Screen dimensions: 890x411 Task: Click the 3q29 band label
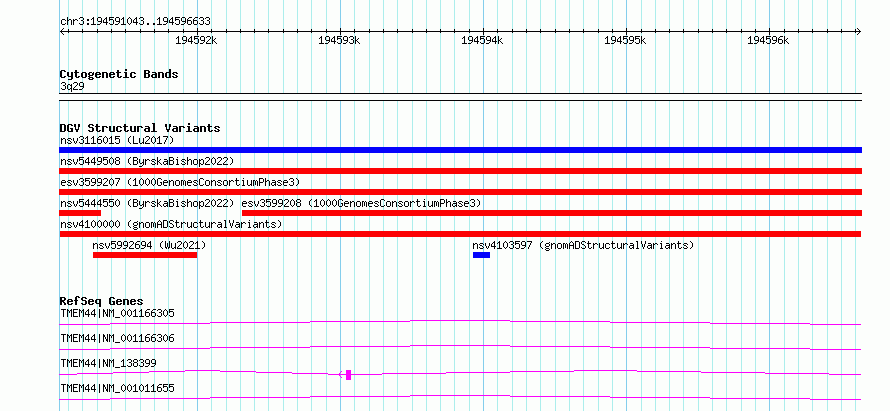[72, 87]
